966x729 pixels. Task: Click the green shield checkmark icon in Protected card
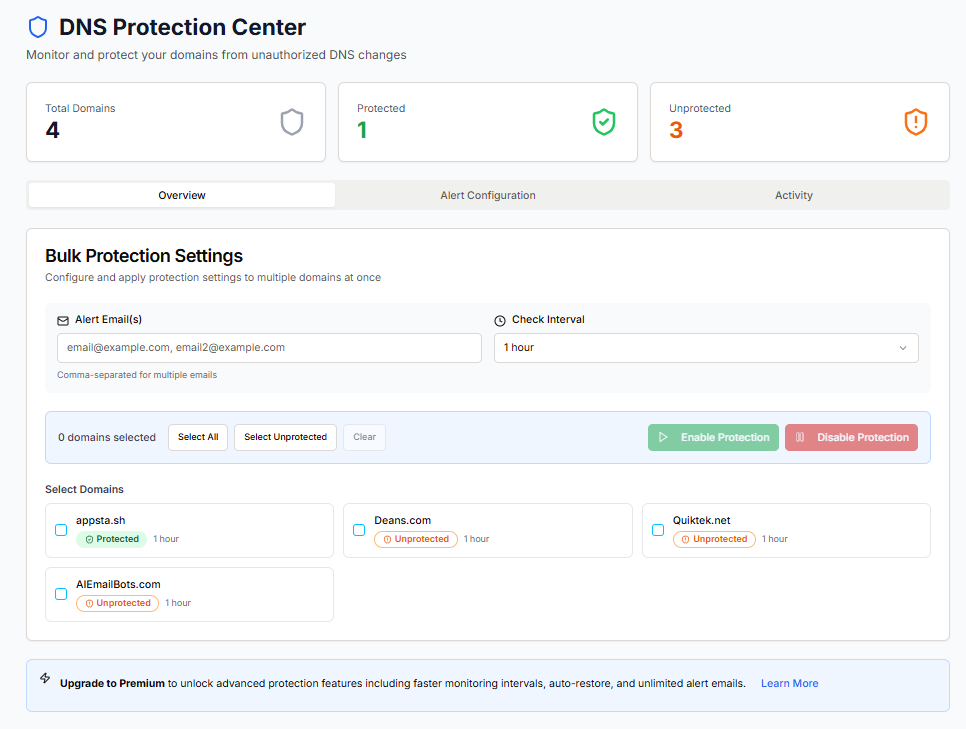coord(603,122)
